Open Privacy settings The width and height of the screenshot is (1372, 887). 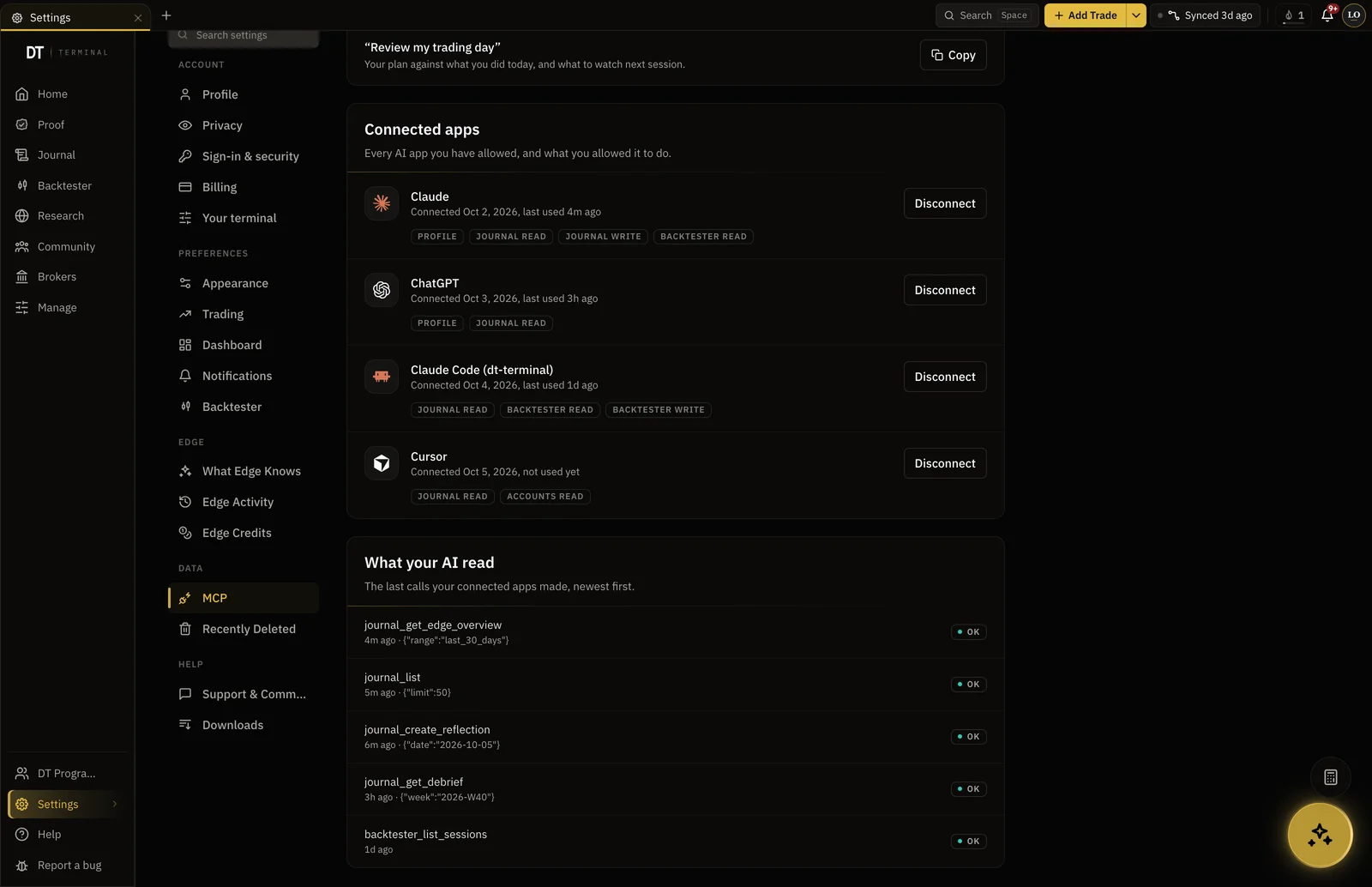pos(244,125)
